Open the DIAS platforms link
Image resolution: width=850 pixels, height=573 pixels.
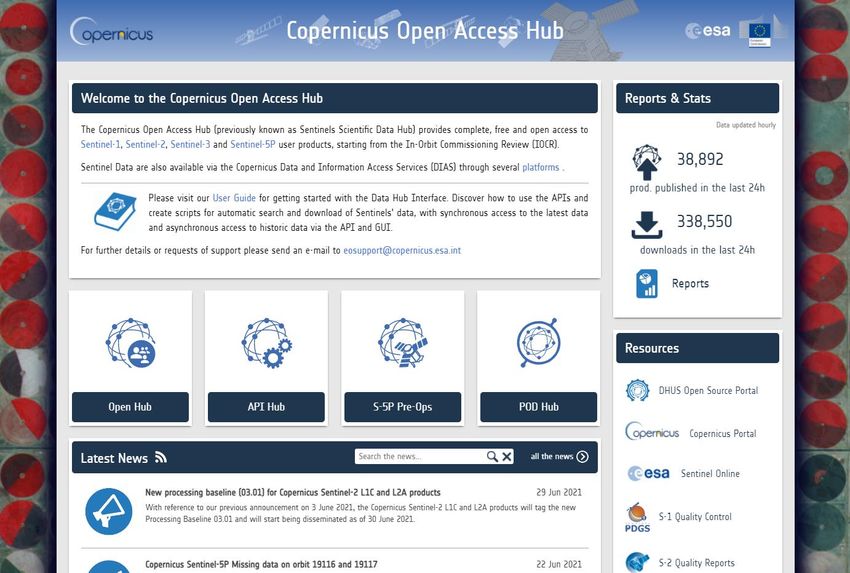click(540, 168)
